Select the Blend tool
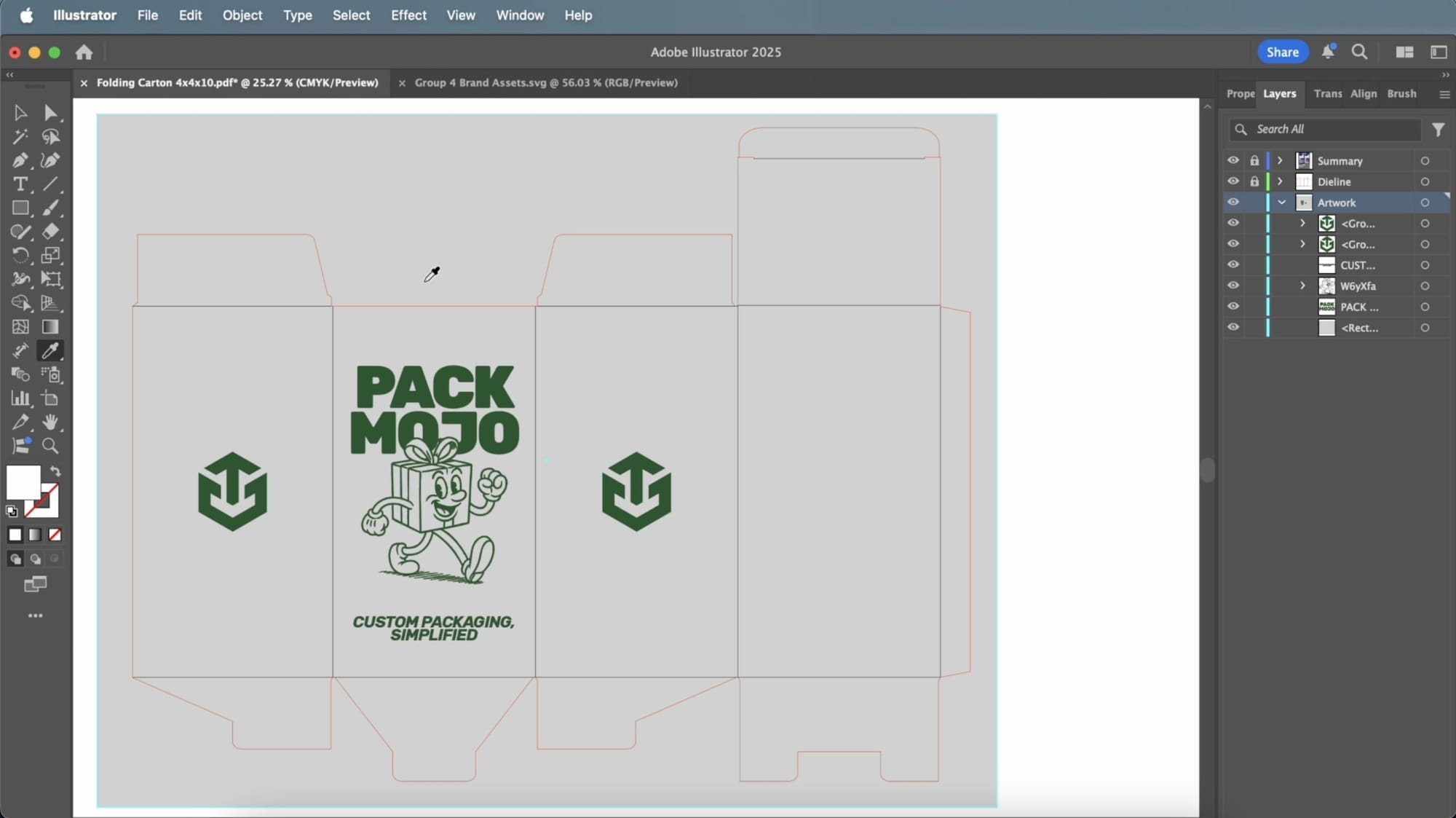This screenshot has width=1456, height=818. pos(20,374)
